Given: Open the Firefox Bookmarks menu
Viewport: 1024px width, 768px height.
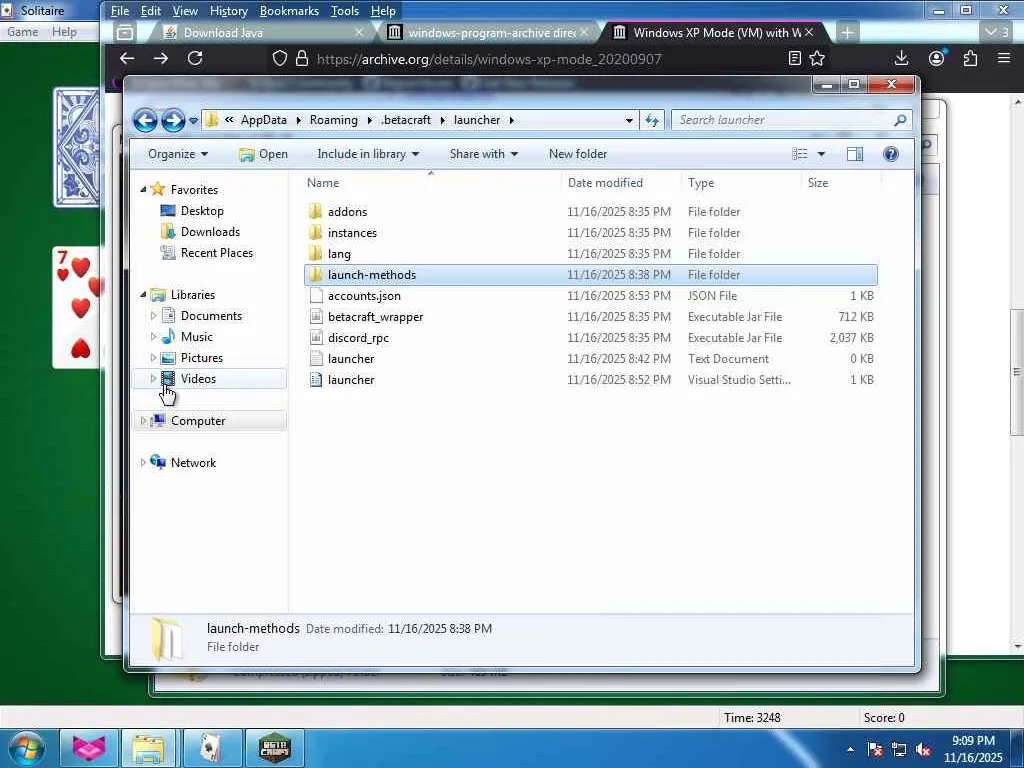Looking at the screenshot, I should tap(289, 11).
